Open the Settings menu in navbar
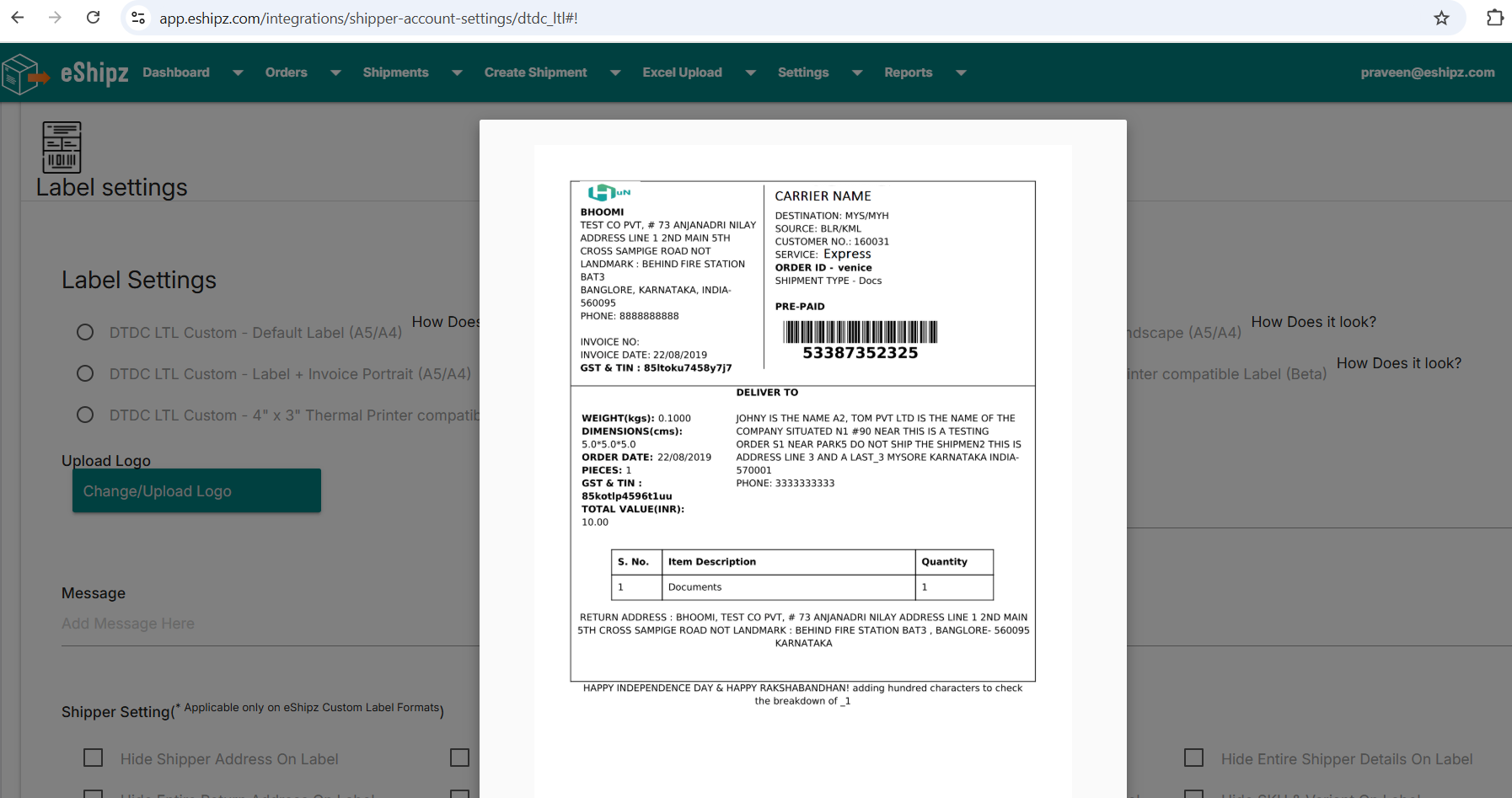The height and width of the screenshot is (798, 1512). point(803,72)
